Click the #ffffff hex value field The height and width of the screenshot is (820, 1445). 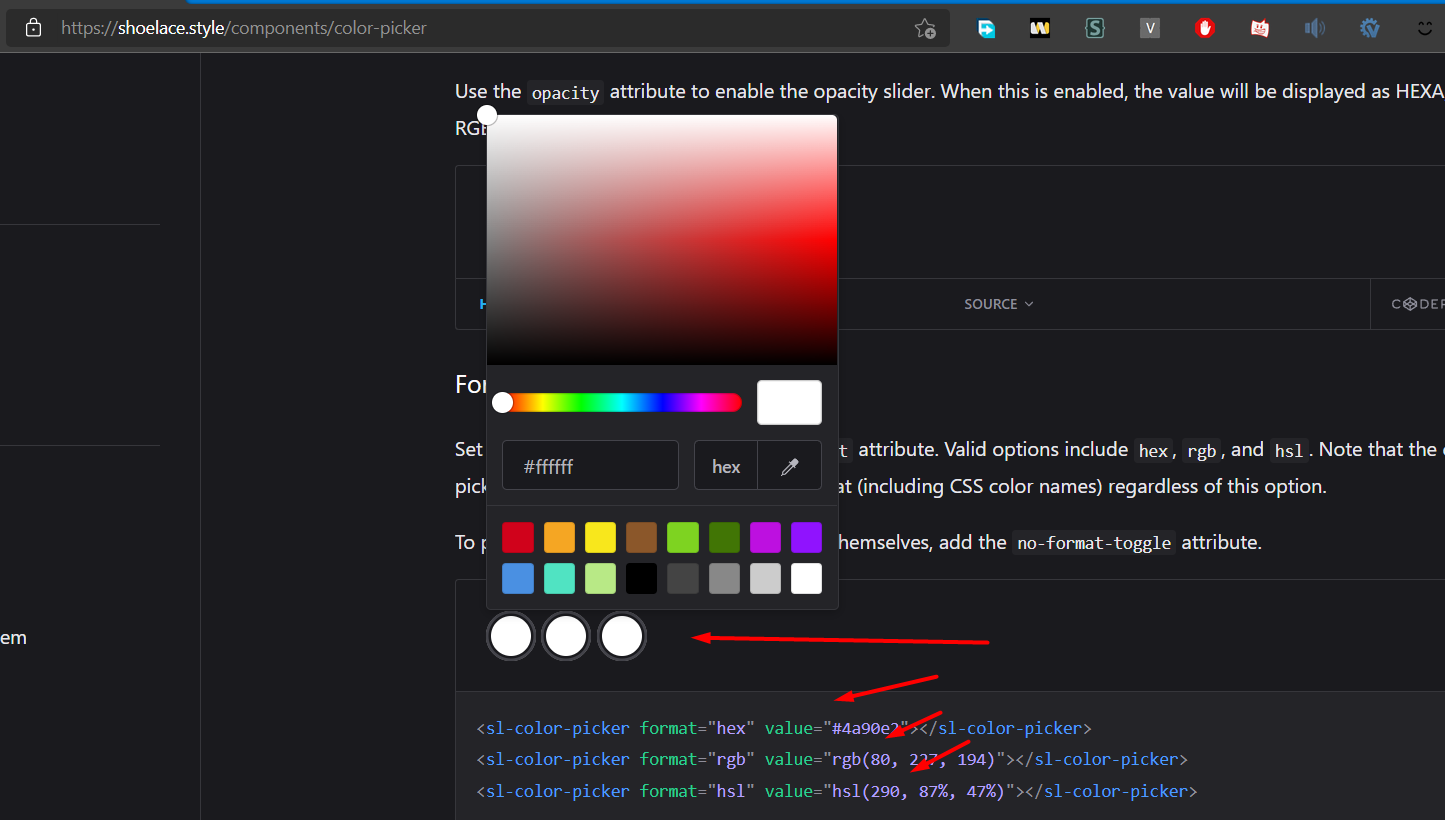pos(590,465)
